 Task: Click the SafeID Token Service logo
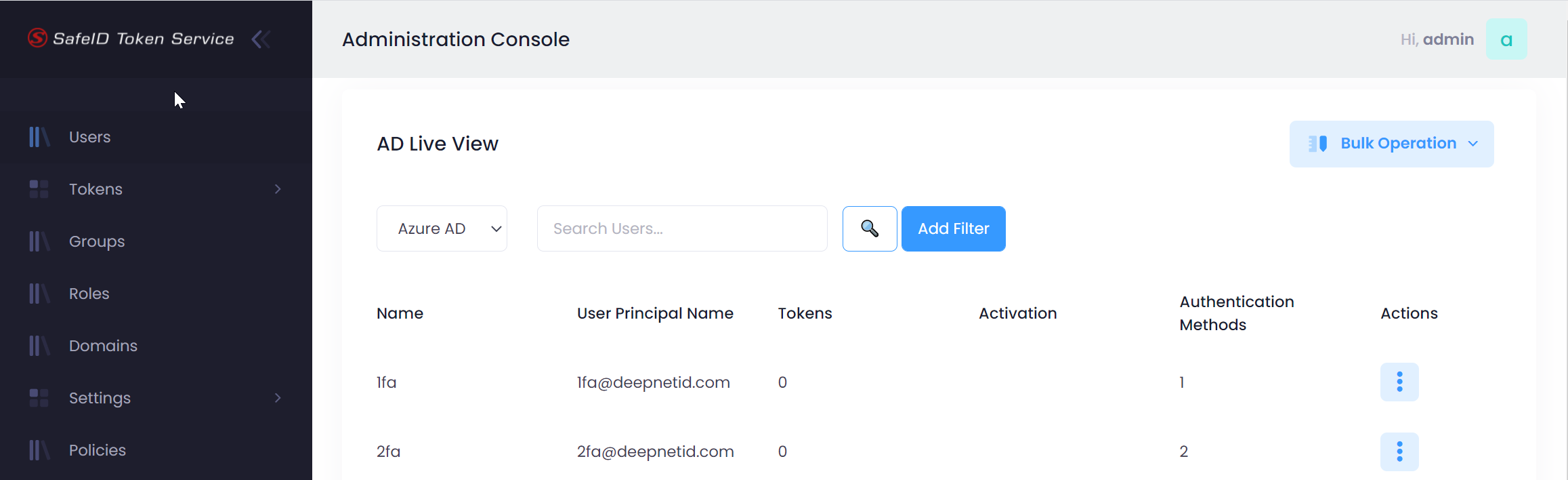(x=131, y=39)
